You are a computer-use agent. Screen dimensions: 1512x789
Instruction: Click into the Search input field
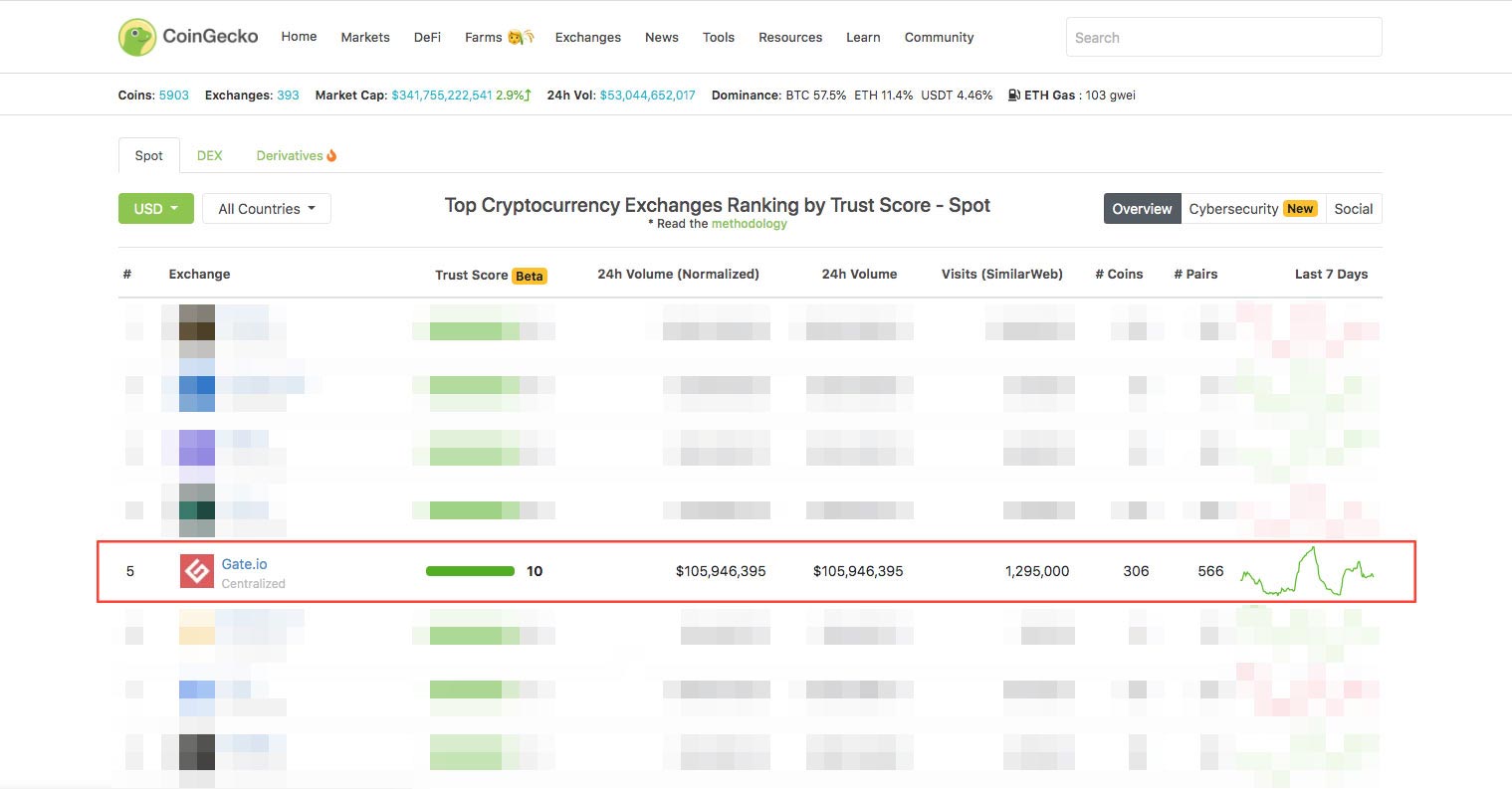1223,37
